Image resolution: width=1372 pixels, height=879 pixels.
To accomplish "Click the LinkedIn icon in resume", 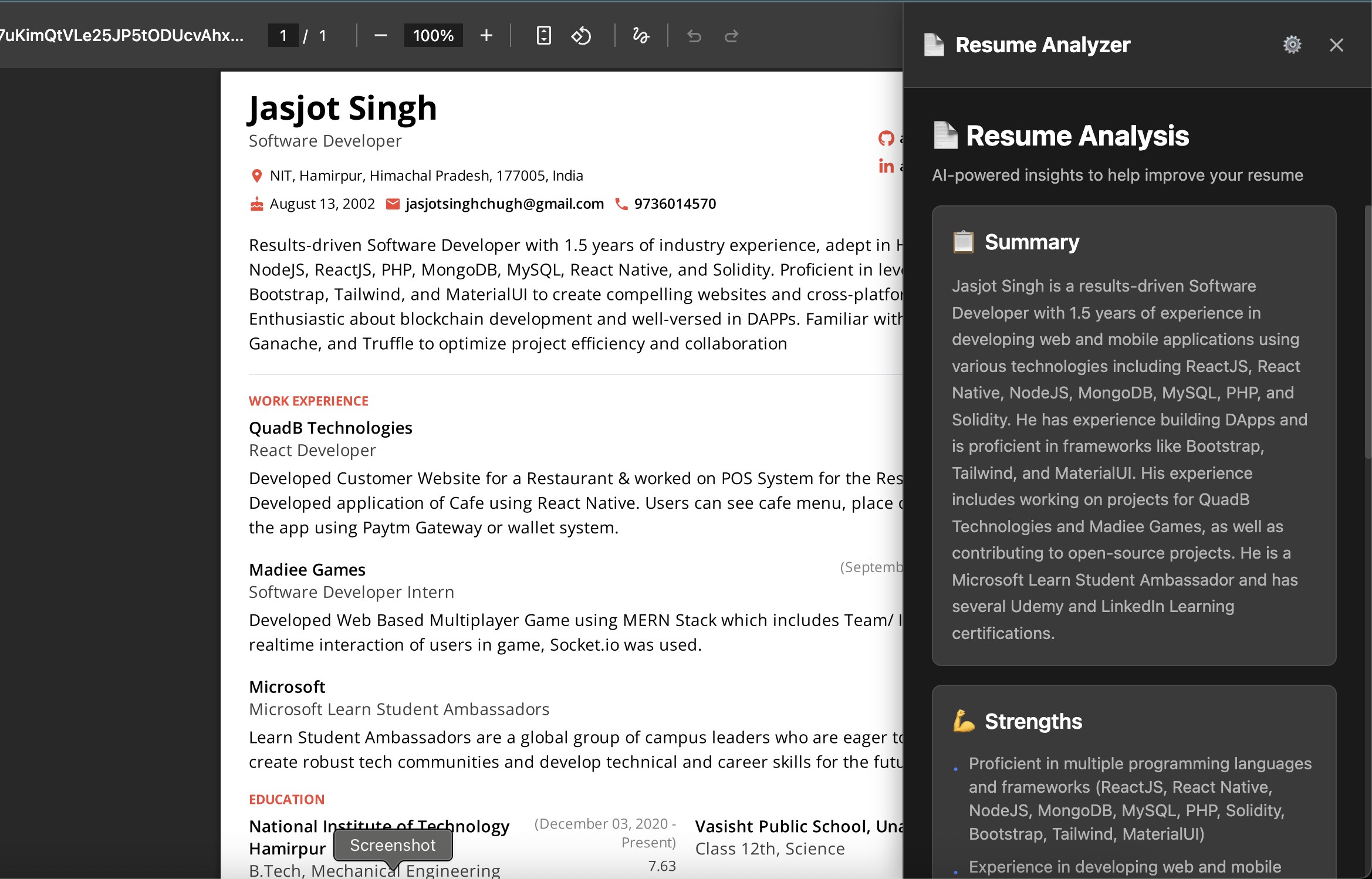I will (x=886, y=167).
